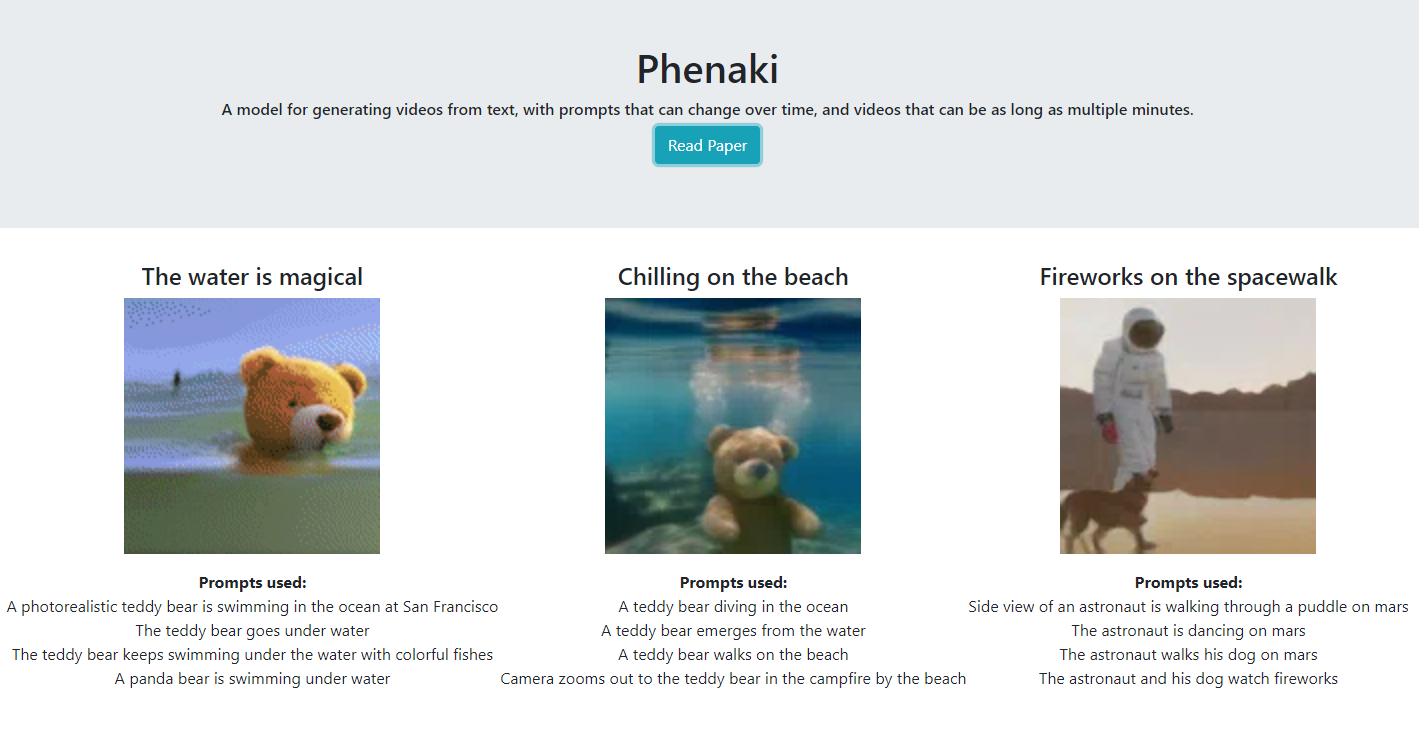Screen dimensions: 1419x746
Task: Click the astronaut and dog fireworks prompt
Action: 1188,679
